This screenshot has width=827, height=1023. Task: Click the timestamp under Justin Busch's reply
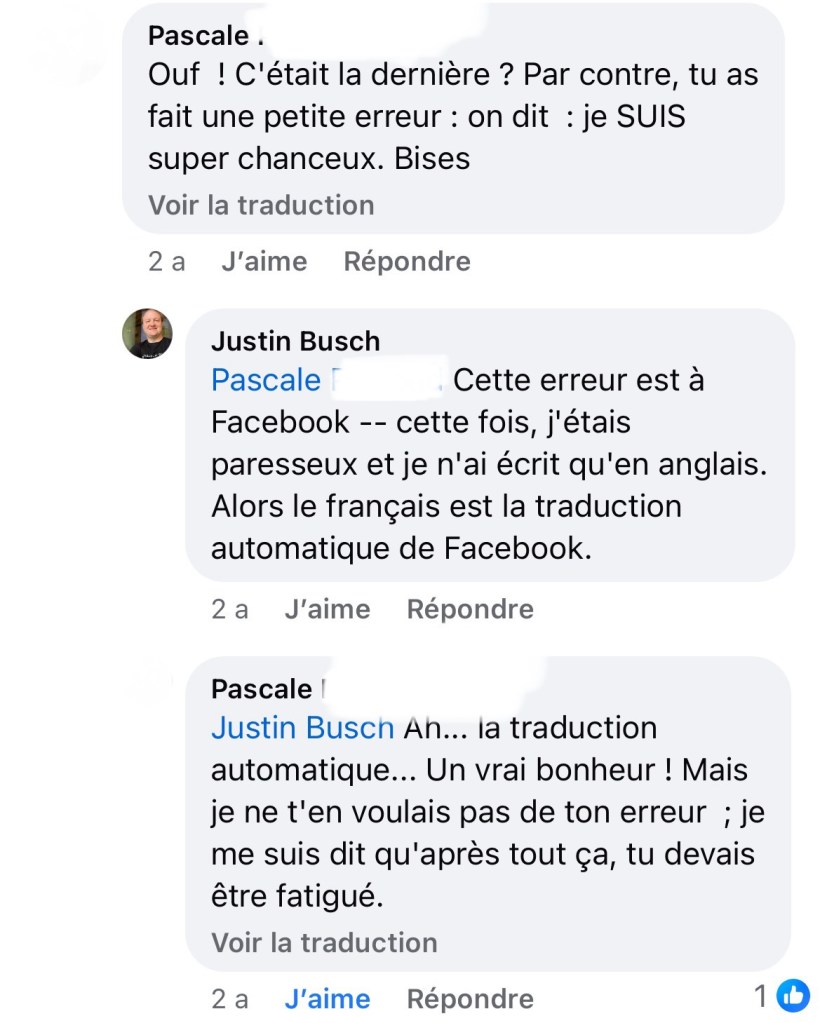click(x=230, y=609)
